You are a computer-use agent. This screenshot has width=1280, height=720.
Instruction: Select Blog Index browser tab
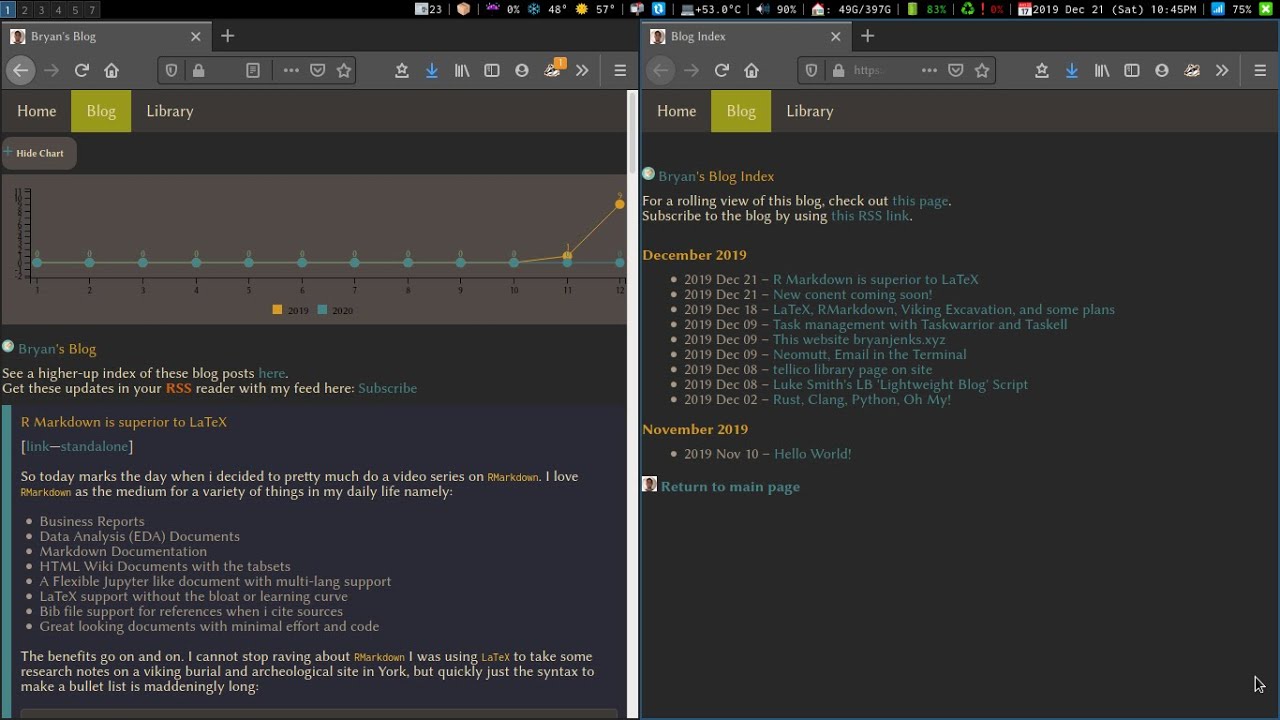pos(745,36)
